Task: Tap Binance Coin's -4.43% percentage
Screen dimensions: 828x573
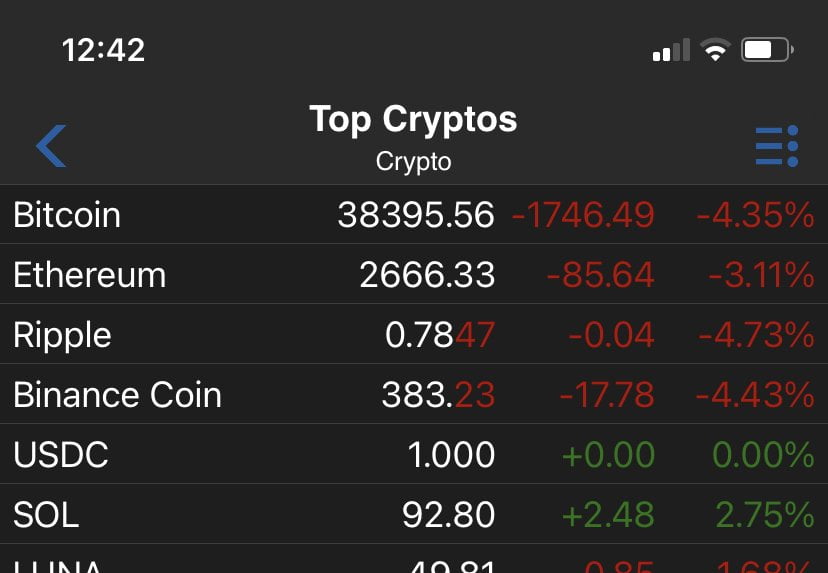Action: tap(755, 395)
